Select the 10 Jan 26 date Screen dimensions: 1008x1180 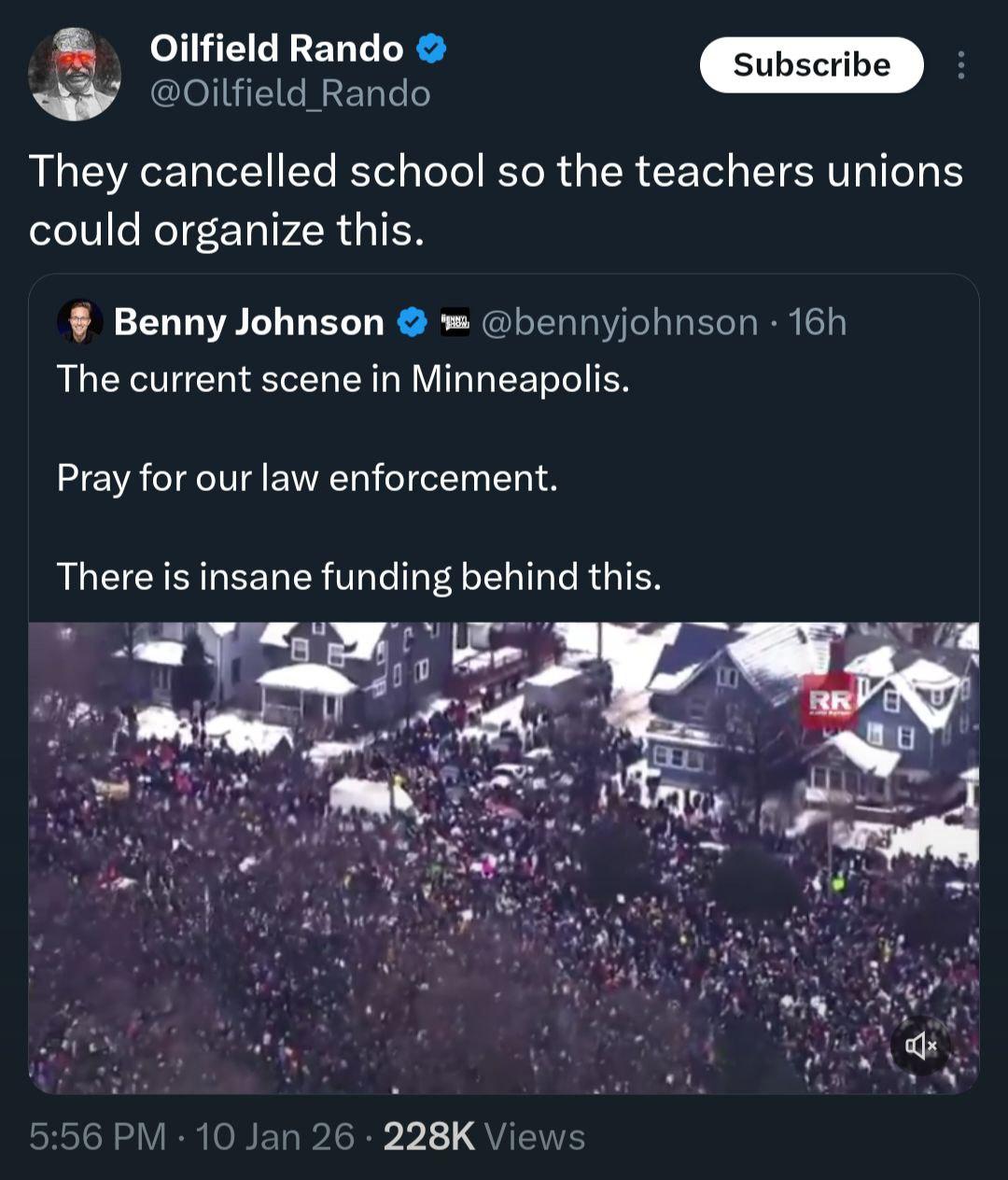click(275, 1136)
